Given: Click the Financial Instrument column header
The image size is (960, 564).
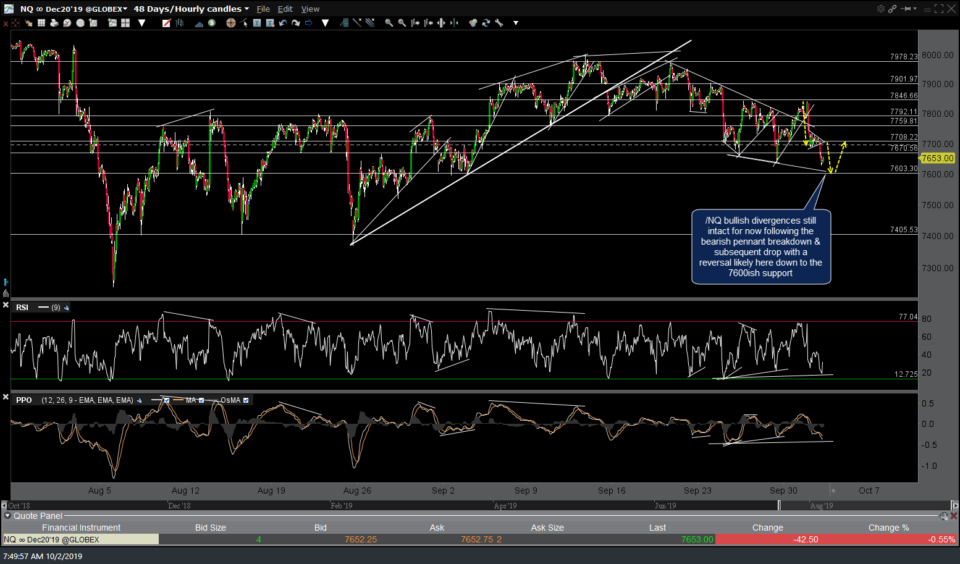Looking at the screenshot, I should (x=81, y=527).
